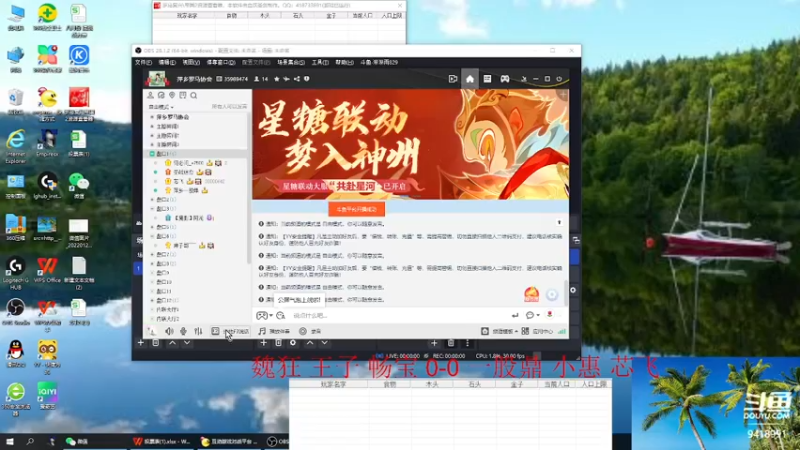The height and width of the screenshot is (450, 800).
Task: Open source properties gear in the OBS sources toolbar
Action: coord(293,343)
